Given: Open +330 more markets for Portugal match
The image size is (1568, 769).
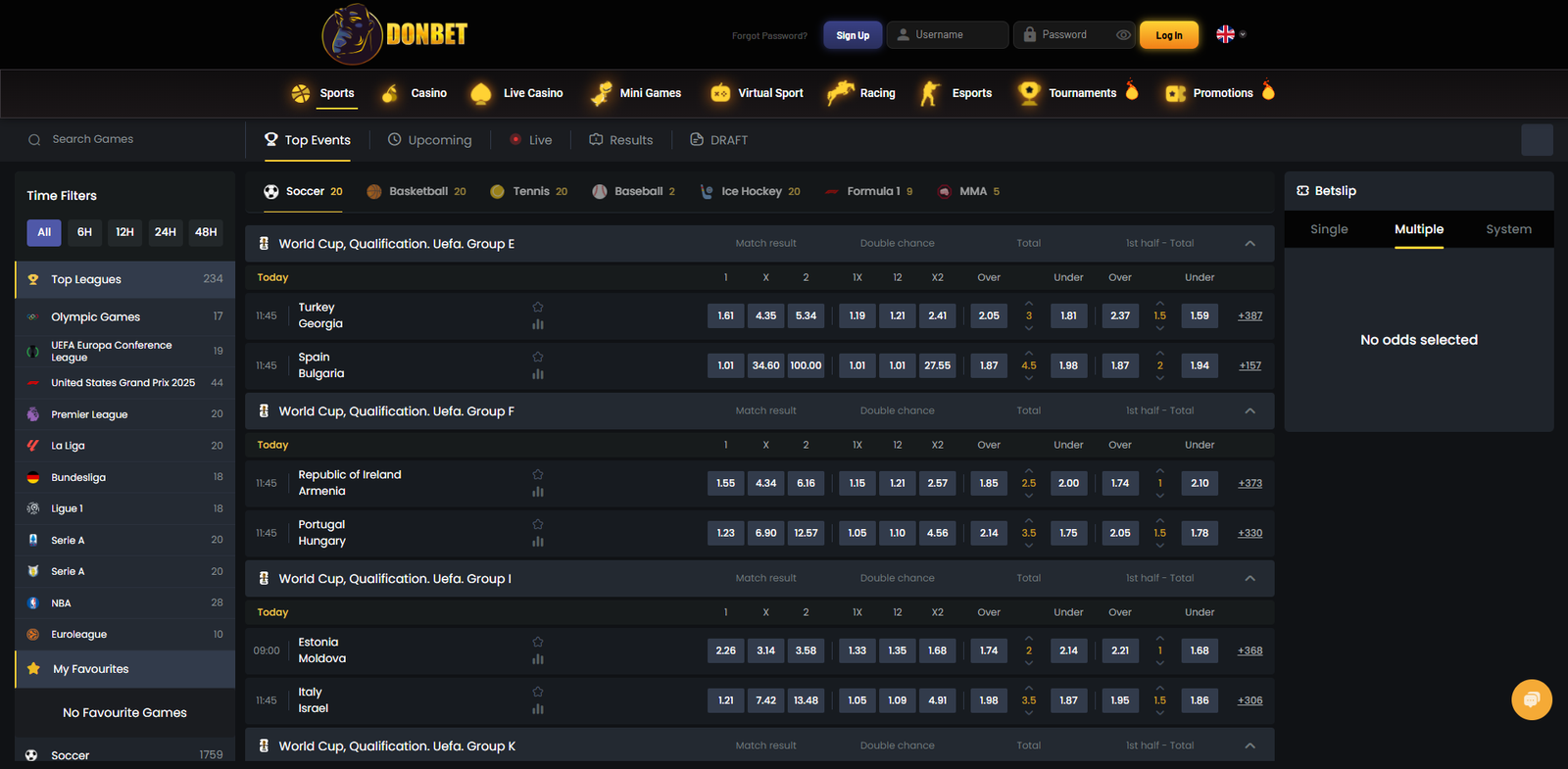Looking at the screenshot, I should click(x=1249, y=533).
